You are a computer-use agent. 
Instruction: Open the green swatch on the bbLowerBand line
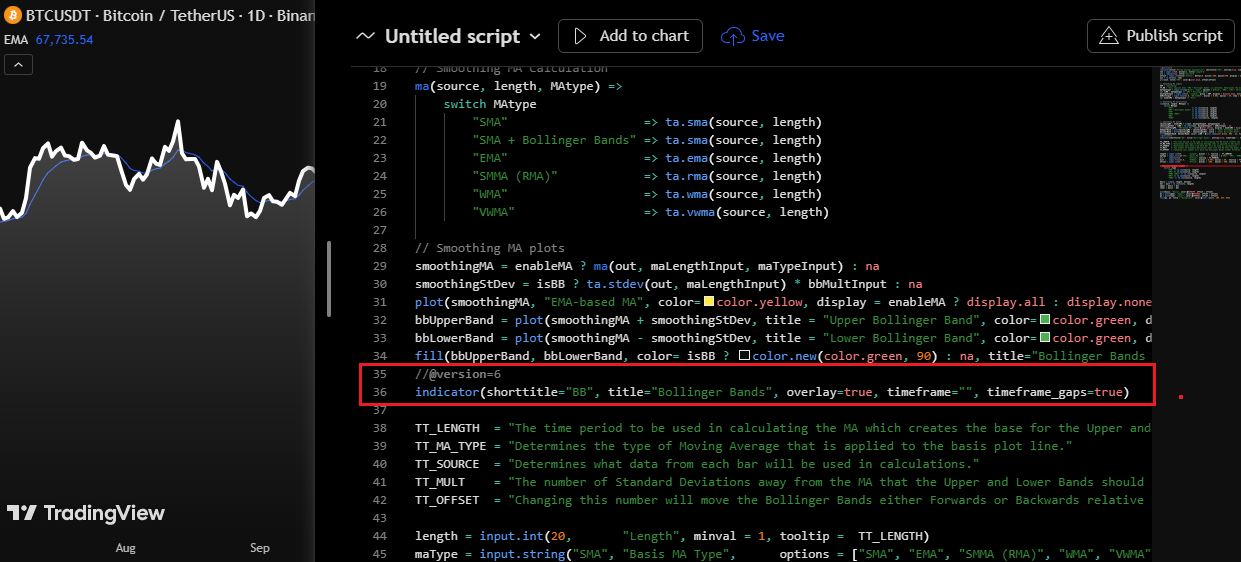coord(1045,338)
